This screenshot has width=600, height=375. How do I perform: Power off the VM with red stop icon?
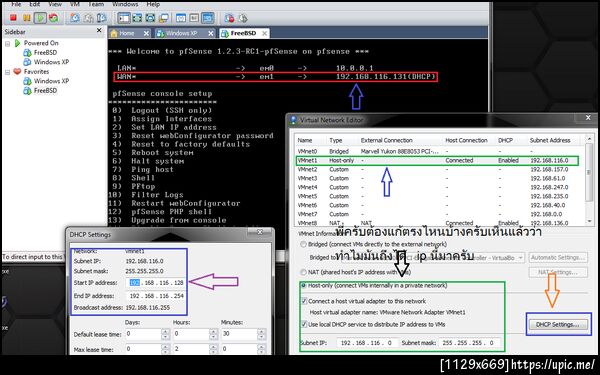pyautogui.click(x=13, y=18)
